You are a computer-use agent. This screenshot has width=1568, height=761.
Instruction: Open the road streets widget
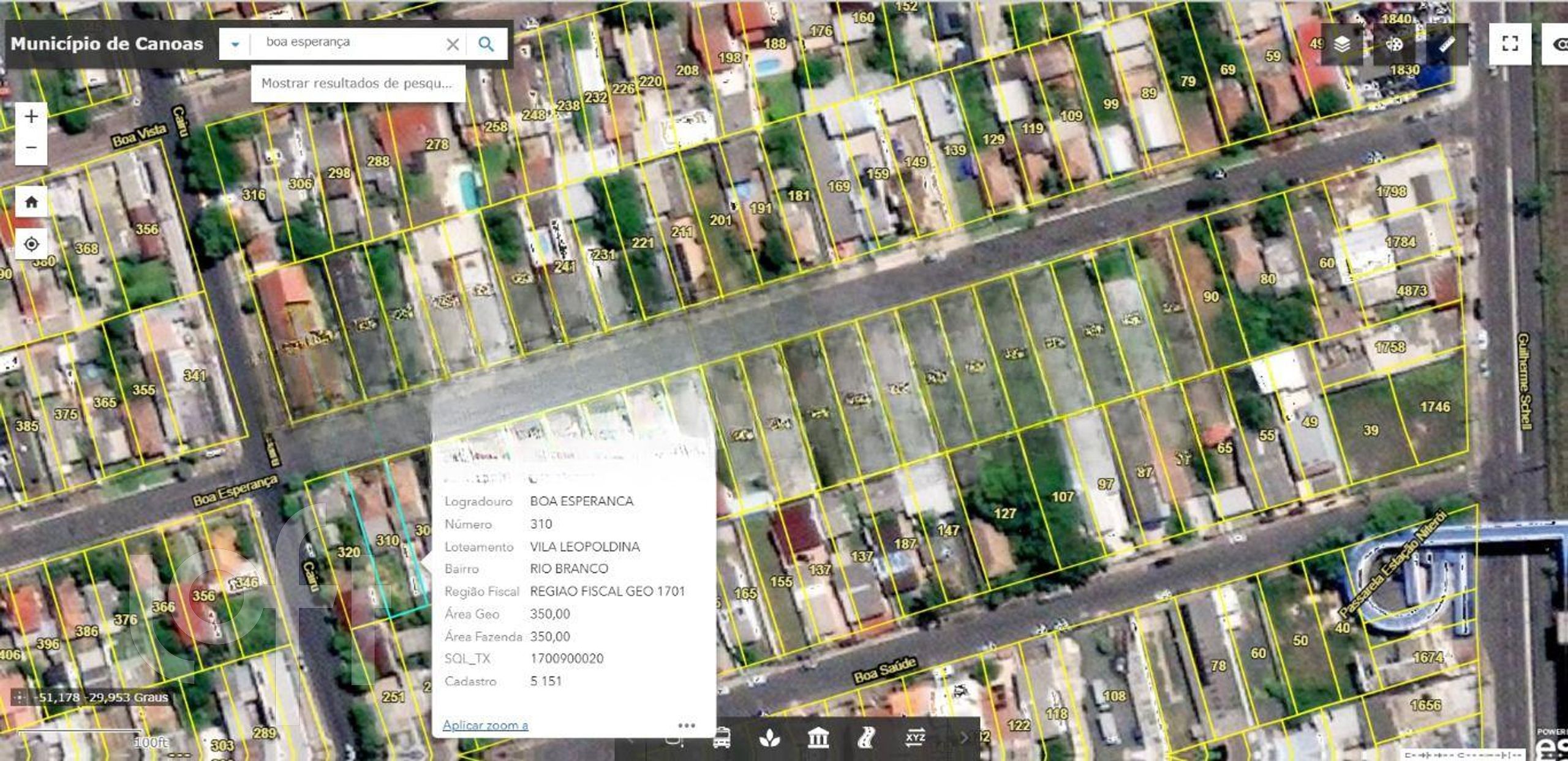pyautogui.click(x=866, y=738)
